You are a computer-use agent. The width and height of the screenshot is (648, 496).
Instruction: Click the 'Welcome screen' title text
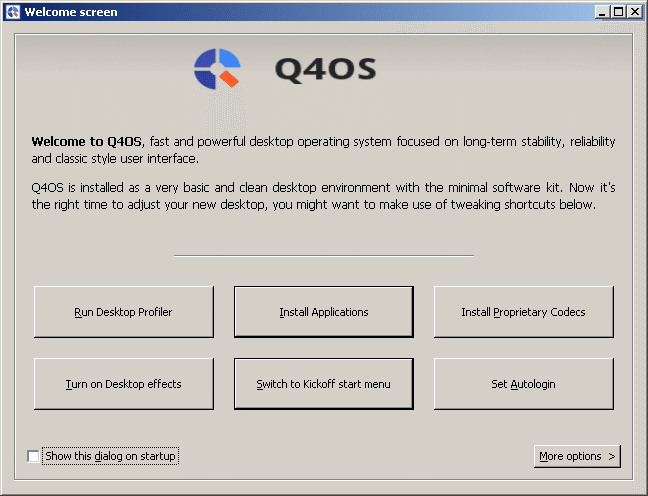(x=71, y=12)
